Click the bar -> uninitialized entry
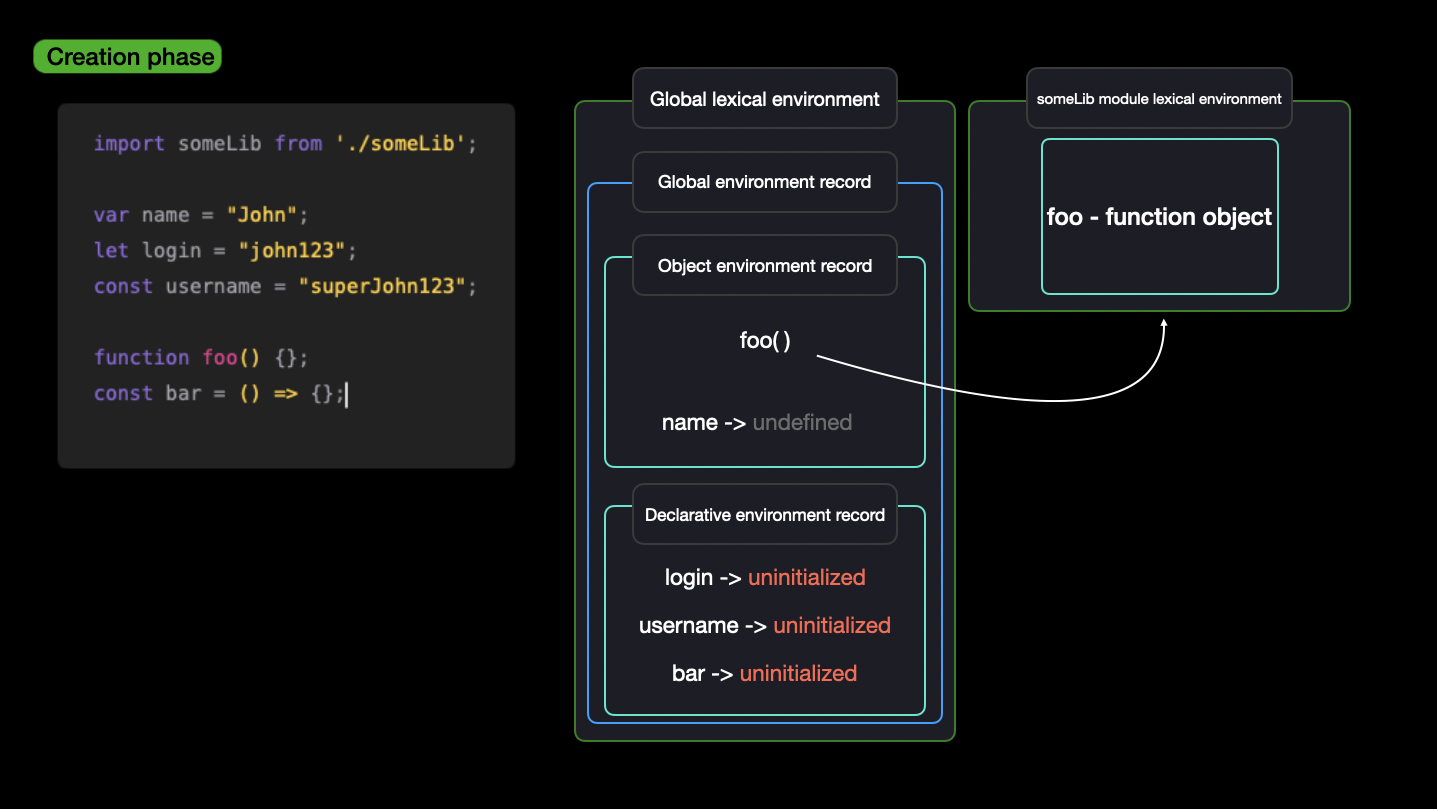The width and height of the screenshot is (1437, 809). 765,674
